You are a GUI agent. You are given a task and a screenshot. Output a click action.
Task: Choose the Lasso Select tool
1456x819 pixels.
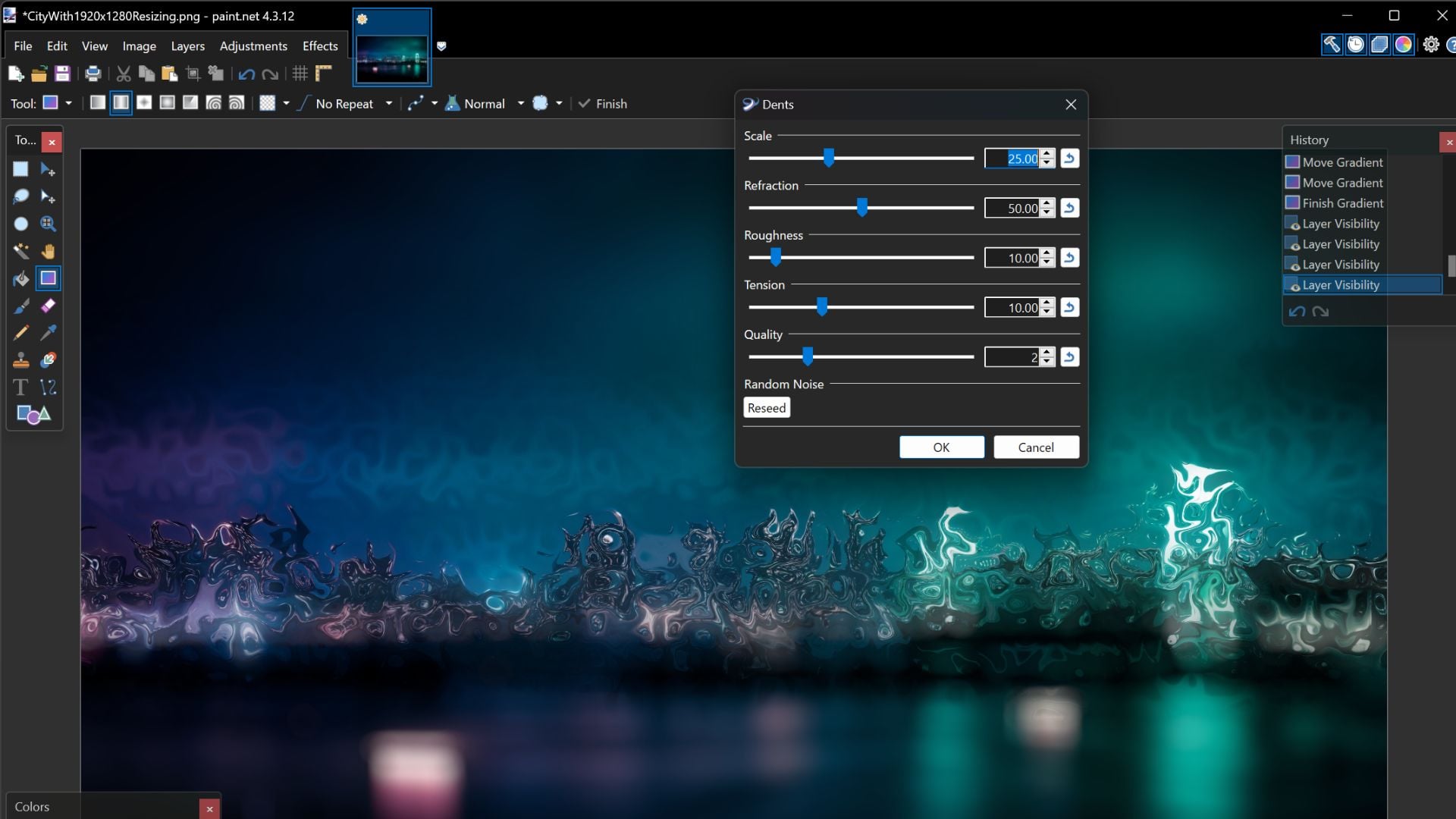click(x=20, y=196)
